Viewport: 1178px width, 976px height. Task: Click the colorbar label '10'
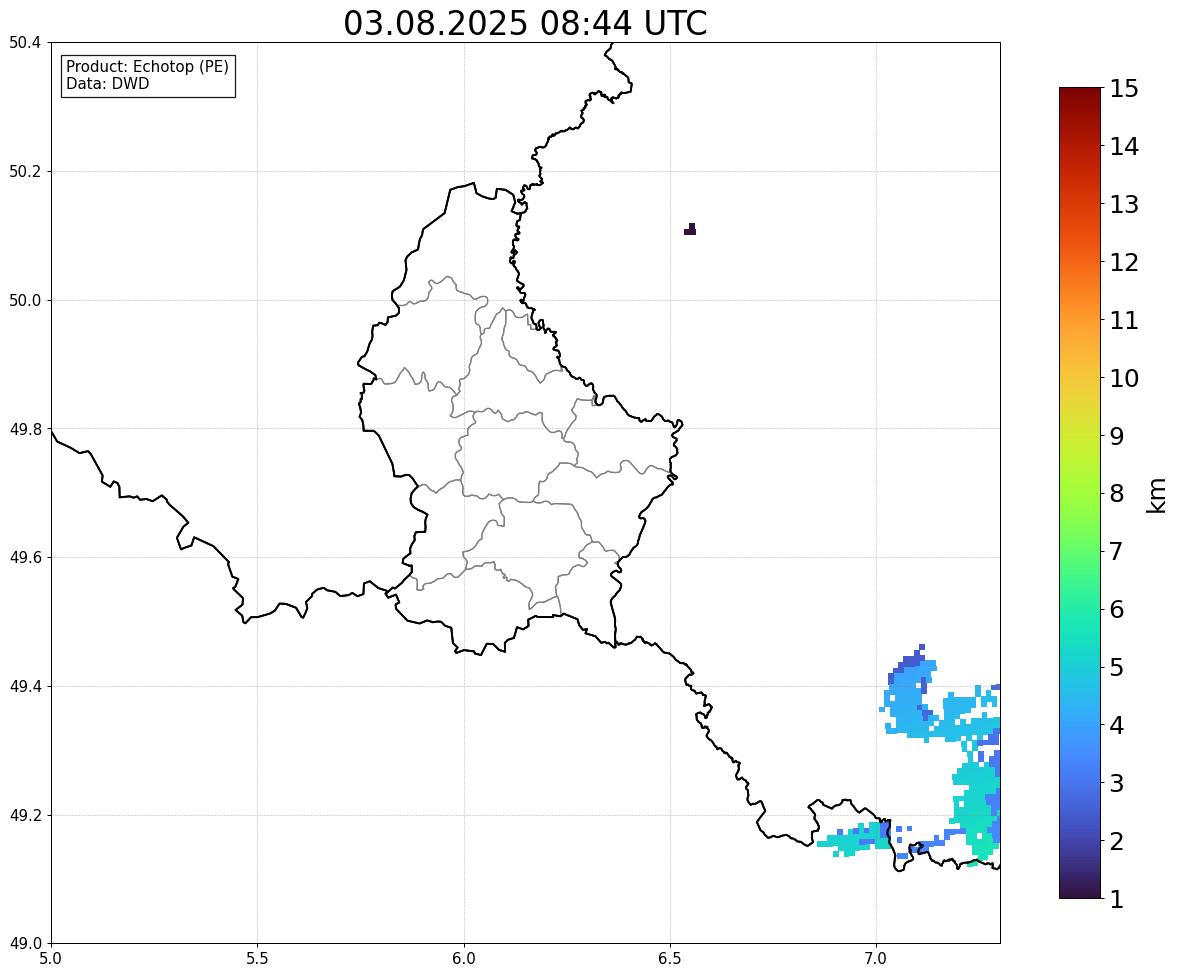(x=1124, y=378)
